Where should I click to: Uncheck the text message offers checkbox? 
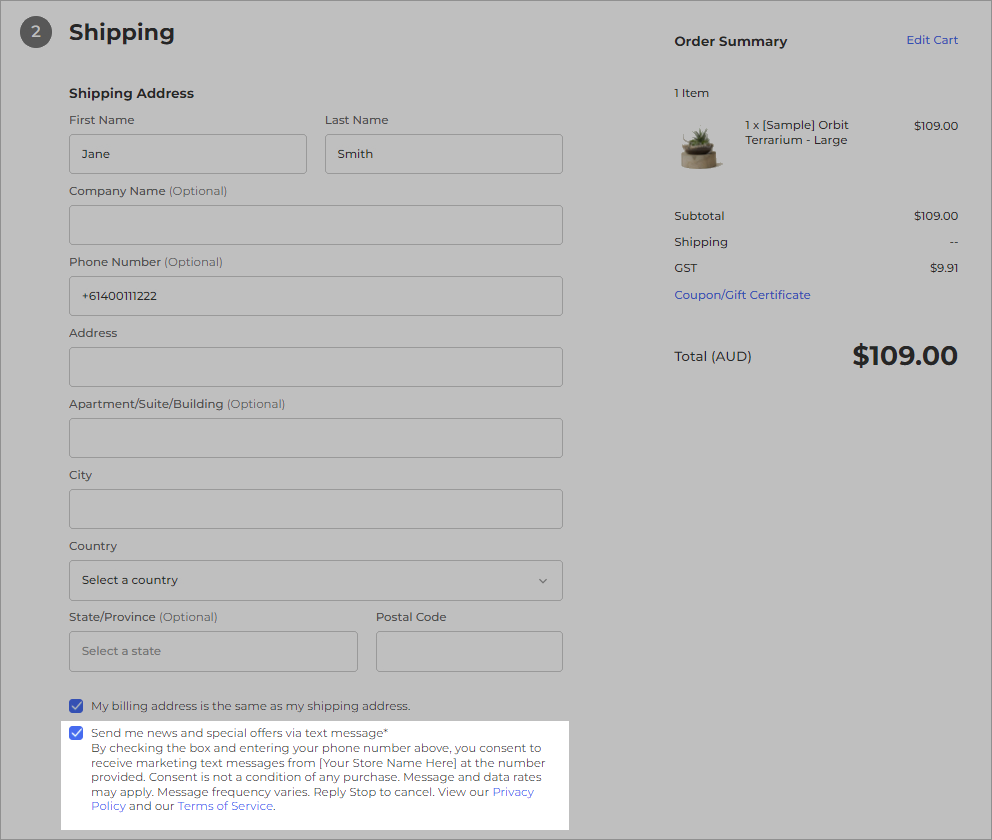[x=77, y=733]
